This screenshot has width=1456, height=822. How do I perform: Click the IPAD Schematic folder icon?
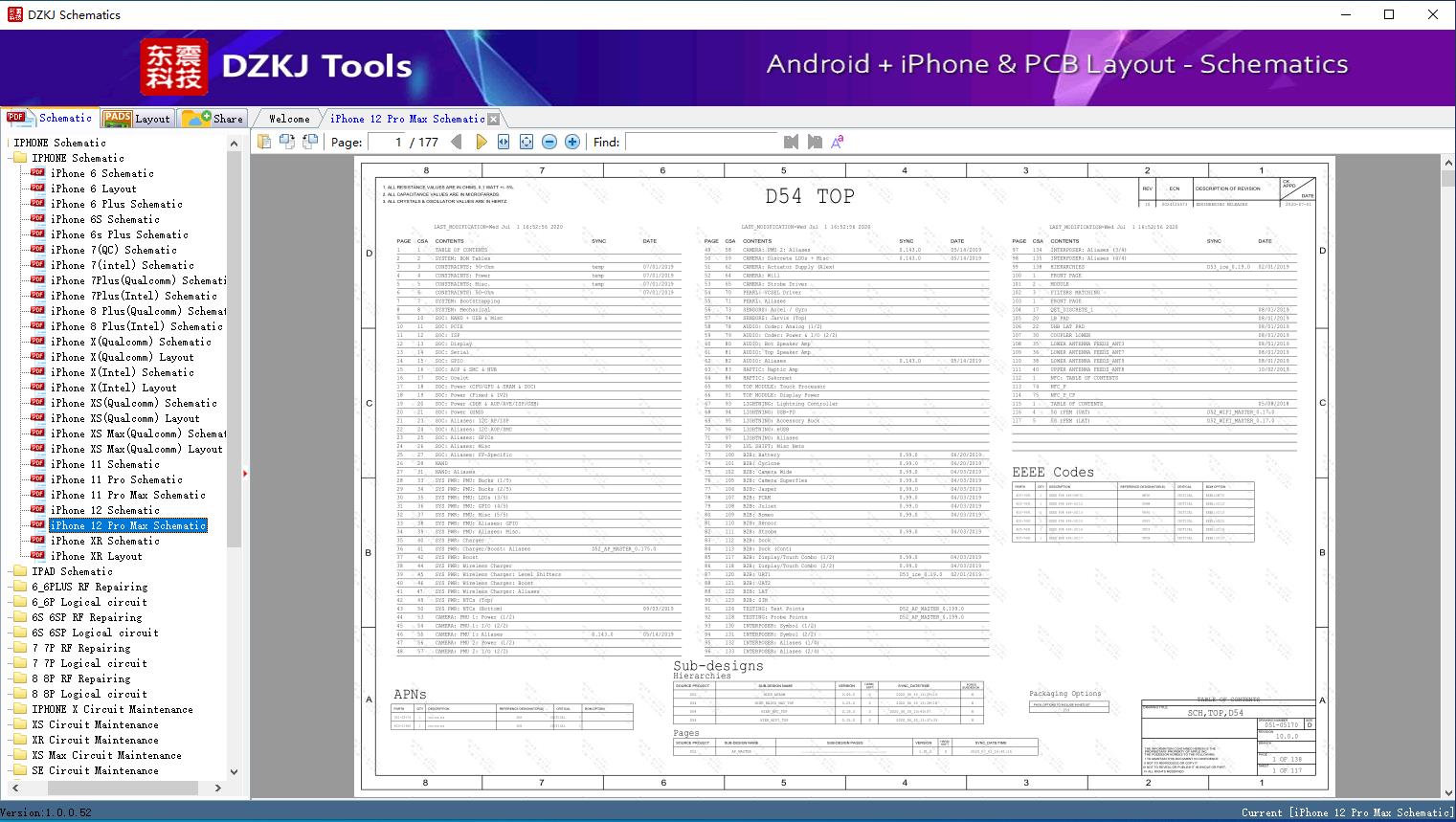(20, 571)
